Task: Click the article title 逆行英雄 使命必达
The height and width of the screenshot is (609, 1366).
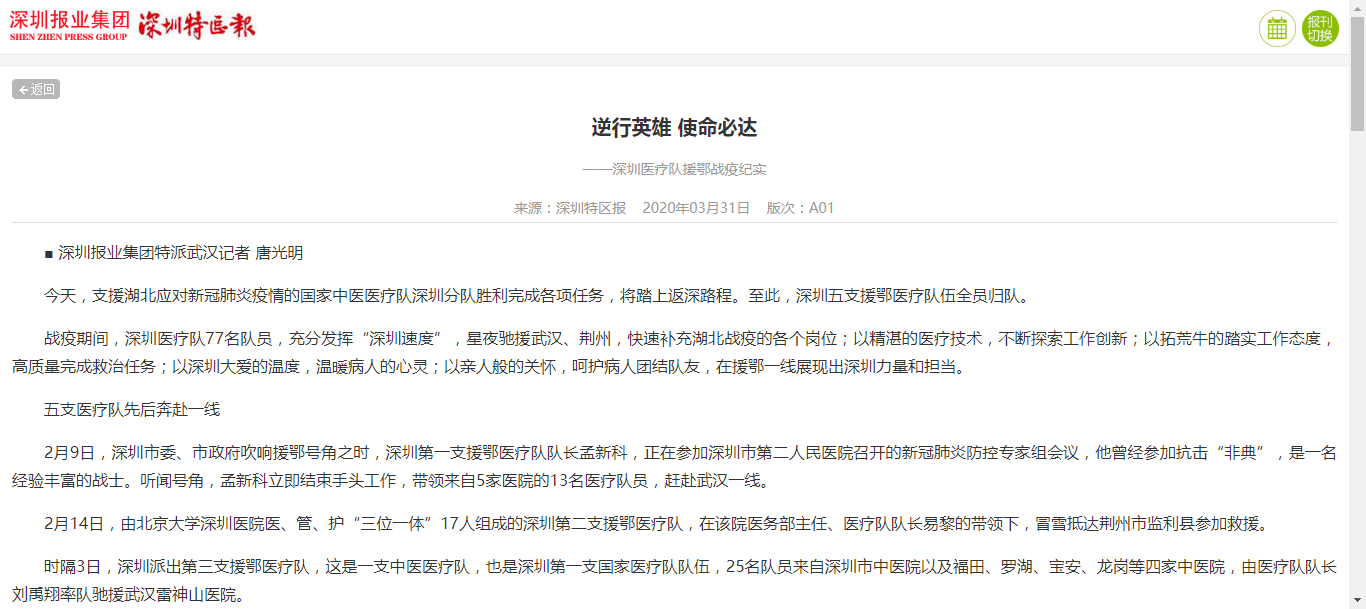Action: (674, 127)
